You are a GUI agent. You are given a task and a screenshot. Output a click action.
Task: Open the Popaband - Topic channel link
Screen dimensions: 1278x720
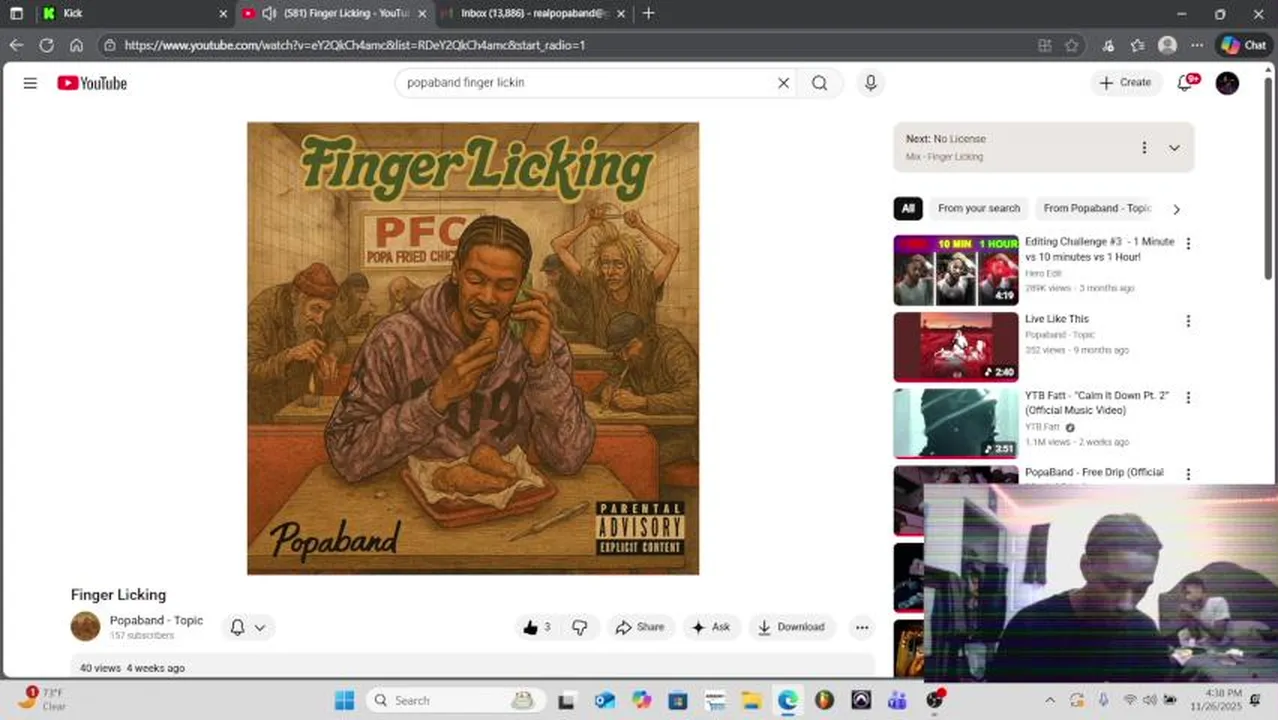click(x=156, y=620)
